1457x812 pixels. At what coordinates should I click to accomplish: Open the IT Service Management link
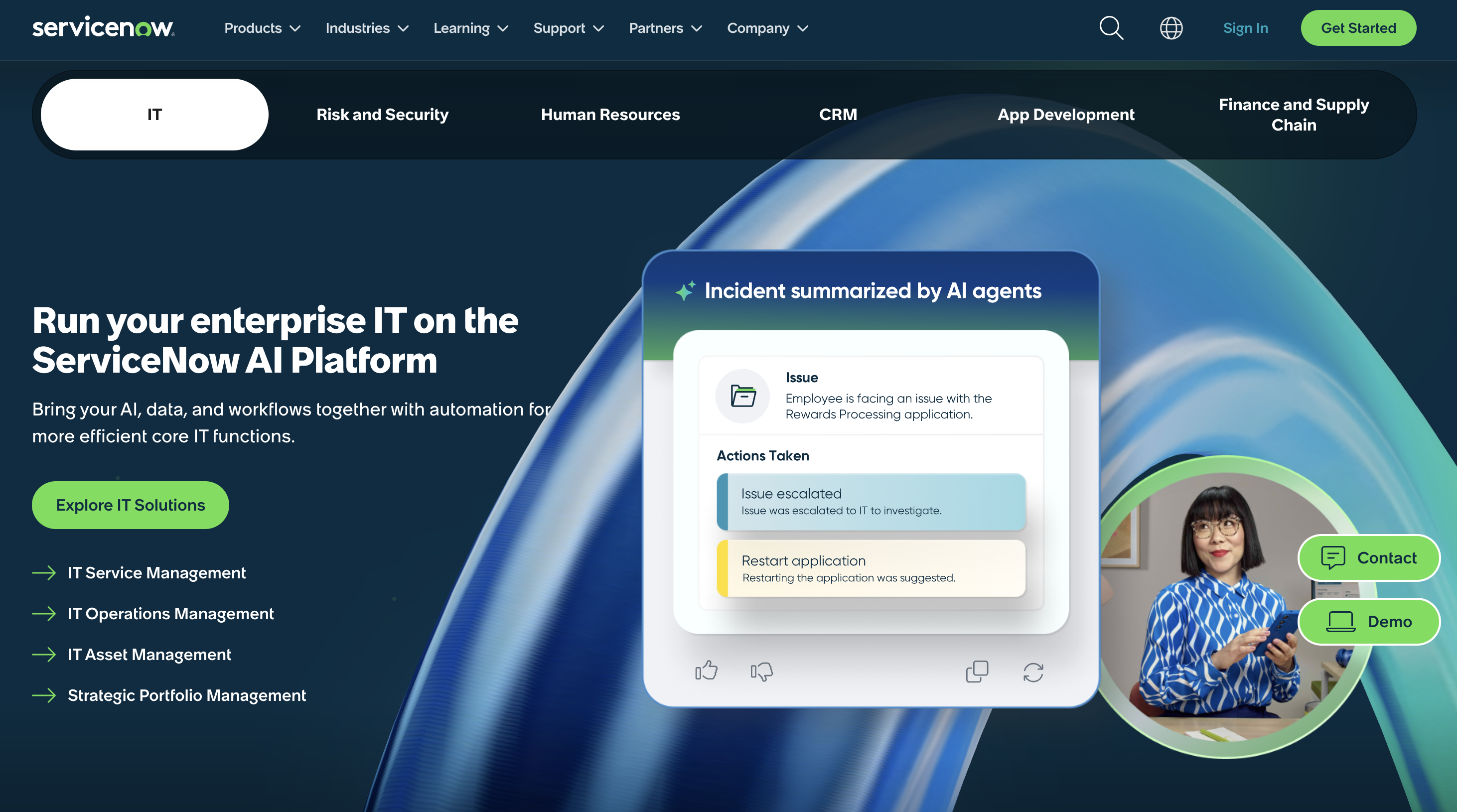coord(156,572)
